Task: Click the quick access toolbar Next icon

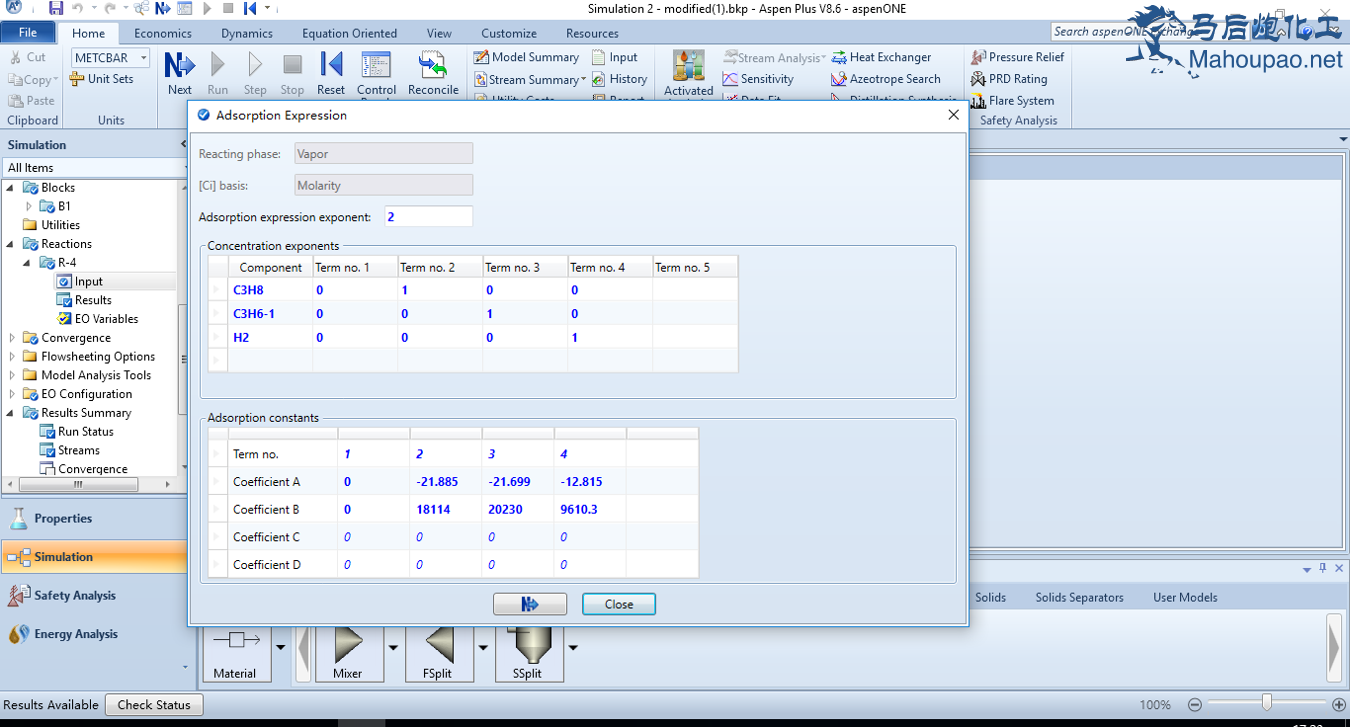Action: point(163,8)
